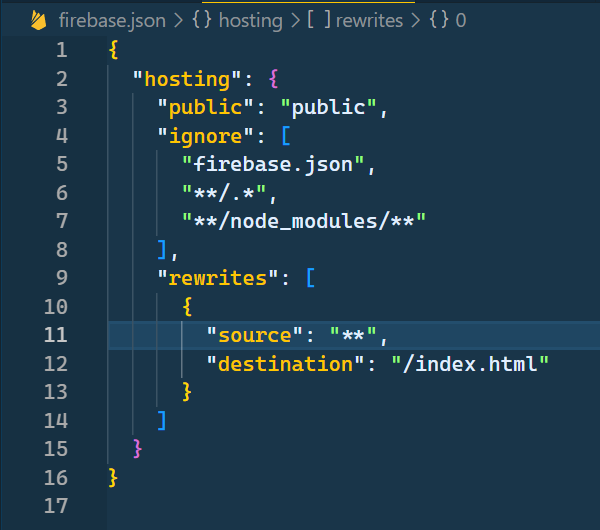This screenshot has width=600, height=530.
Task: Click the "destination" key on line 12
Action: (285, 364)
